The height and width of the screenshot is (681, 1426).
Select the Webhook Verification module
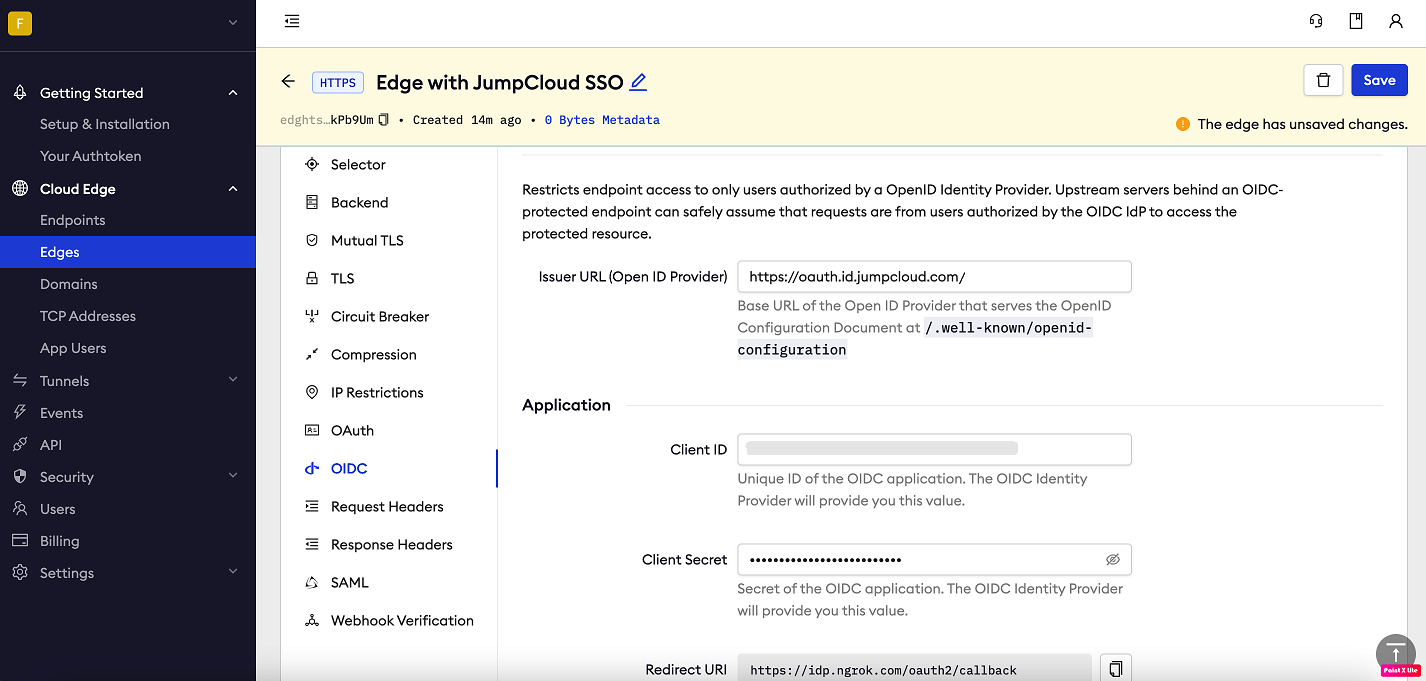pos(402,620)
